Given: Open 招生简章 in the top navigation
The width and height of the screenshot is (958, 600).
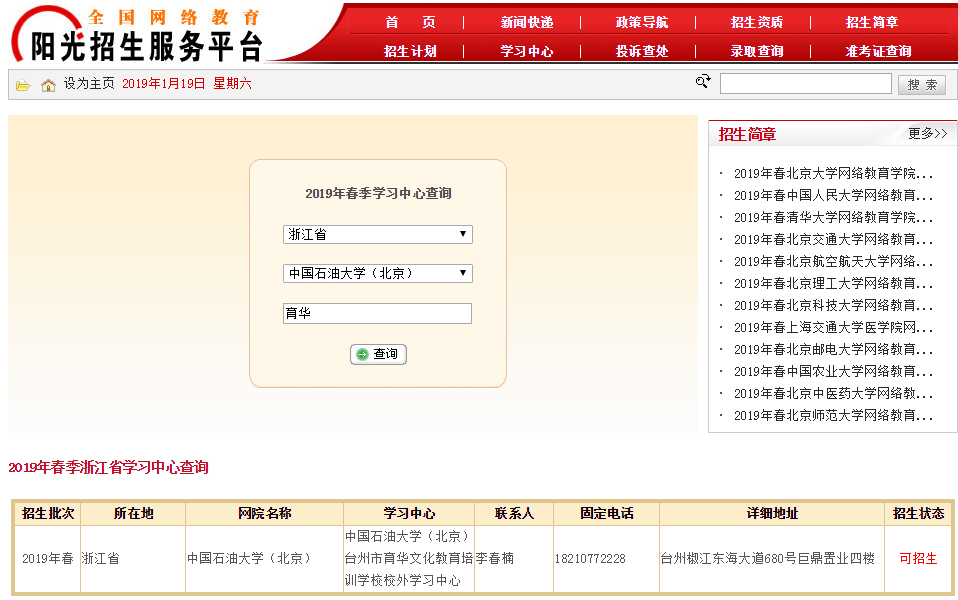Looking at the screenshot, I should point(872,23).
